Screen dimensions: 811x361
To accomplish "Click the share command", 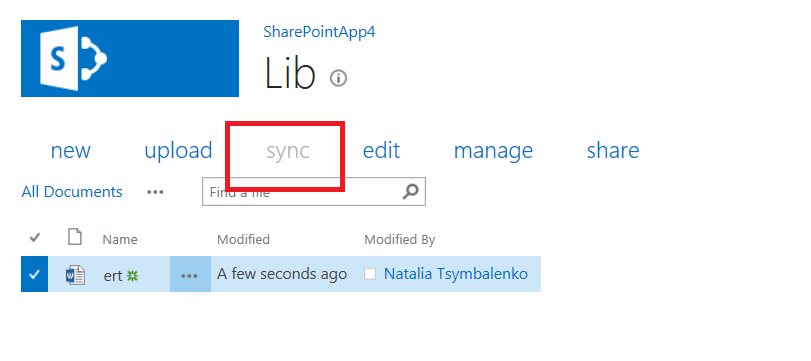I will 613,151.
